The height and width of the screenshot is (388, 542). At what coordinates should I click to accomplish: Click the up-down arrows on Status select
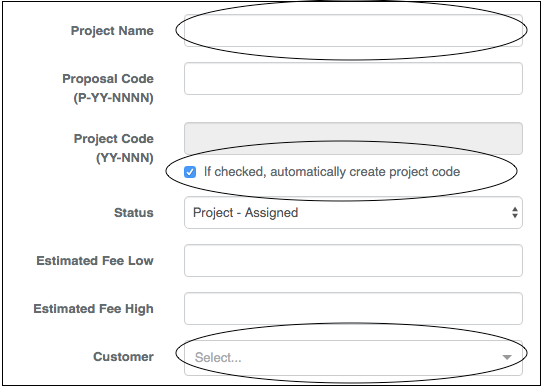point(515,212)
